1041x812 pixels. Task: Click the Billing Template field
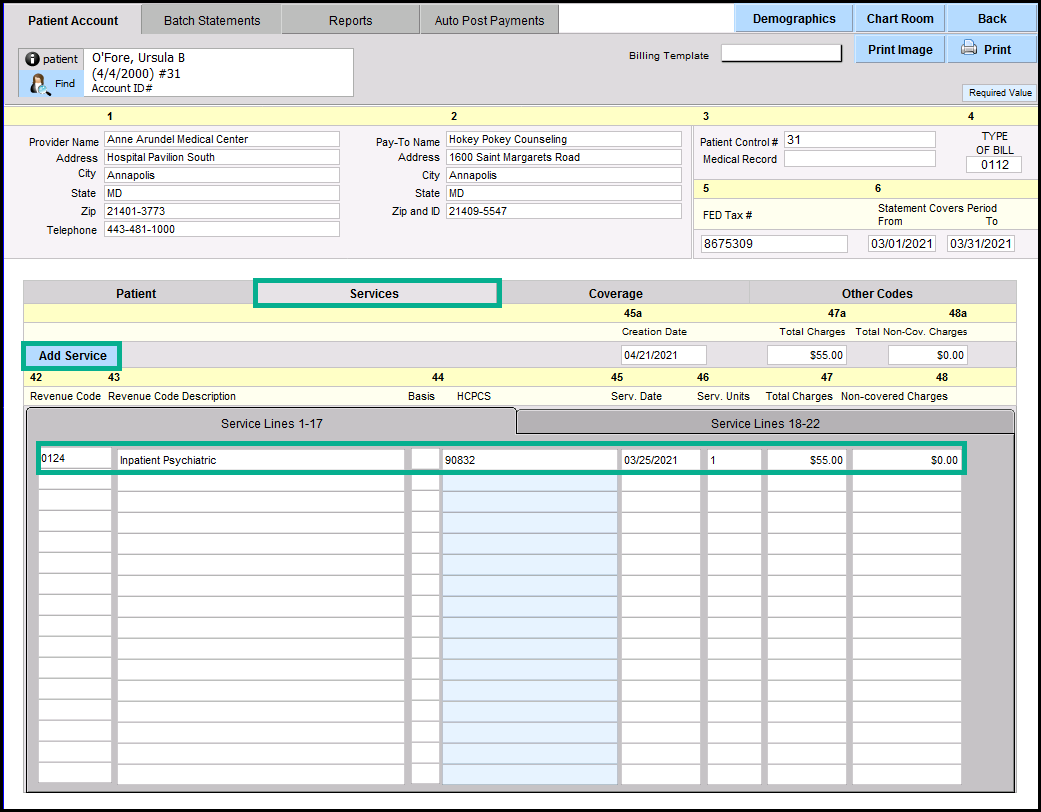pos(781,54)
